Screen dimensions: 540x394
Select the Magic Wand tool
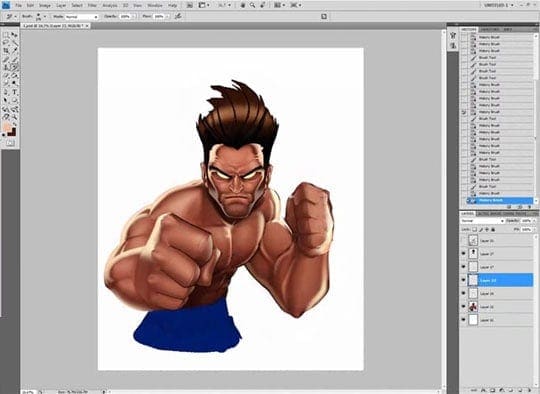coord(14,42)
